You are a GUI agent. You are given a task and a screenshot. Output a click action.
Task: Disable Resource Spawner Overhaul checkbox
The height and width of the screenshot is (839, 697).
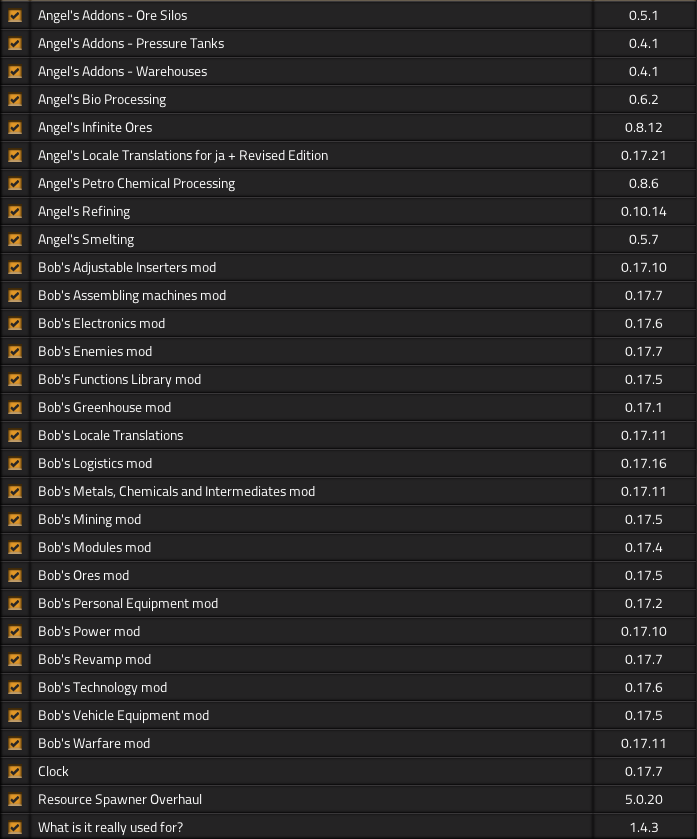tap(15, 799)
